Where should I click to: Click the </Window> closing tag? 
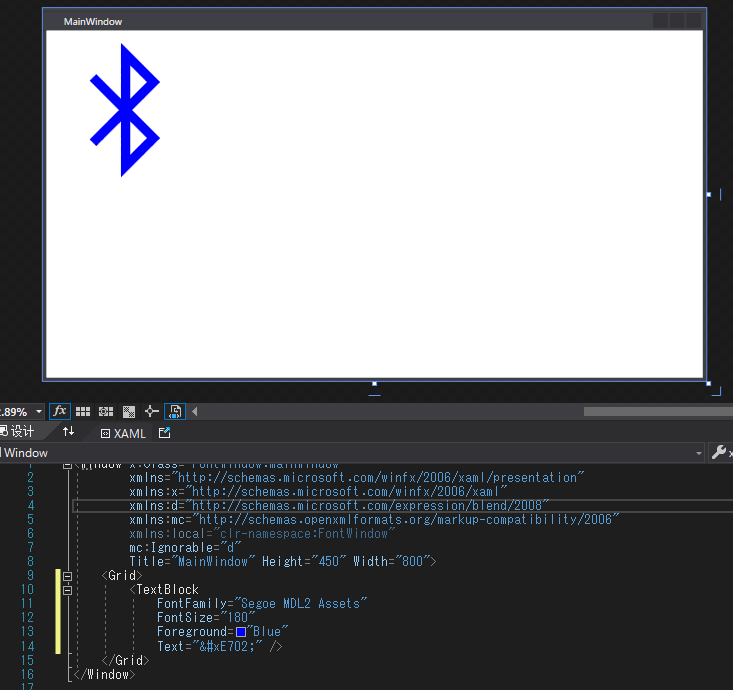pyautogui.click(x=105, y=674)
